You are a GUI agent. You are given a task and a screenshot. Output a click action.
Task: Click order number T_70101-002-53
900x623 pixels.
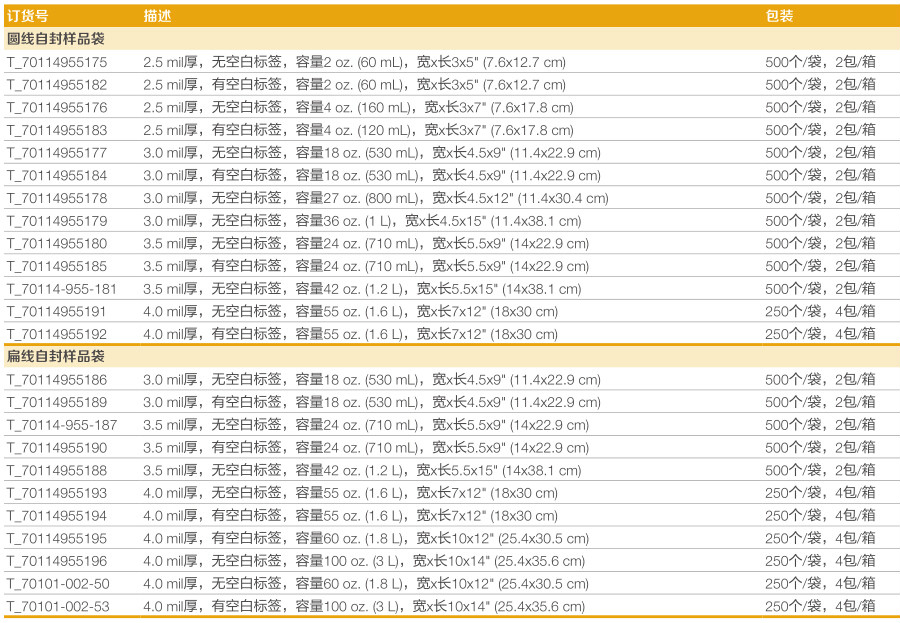(58, 606)
